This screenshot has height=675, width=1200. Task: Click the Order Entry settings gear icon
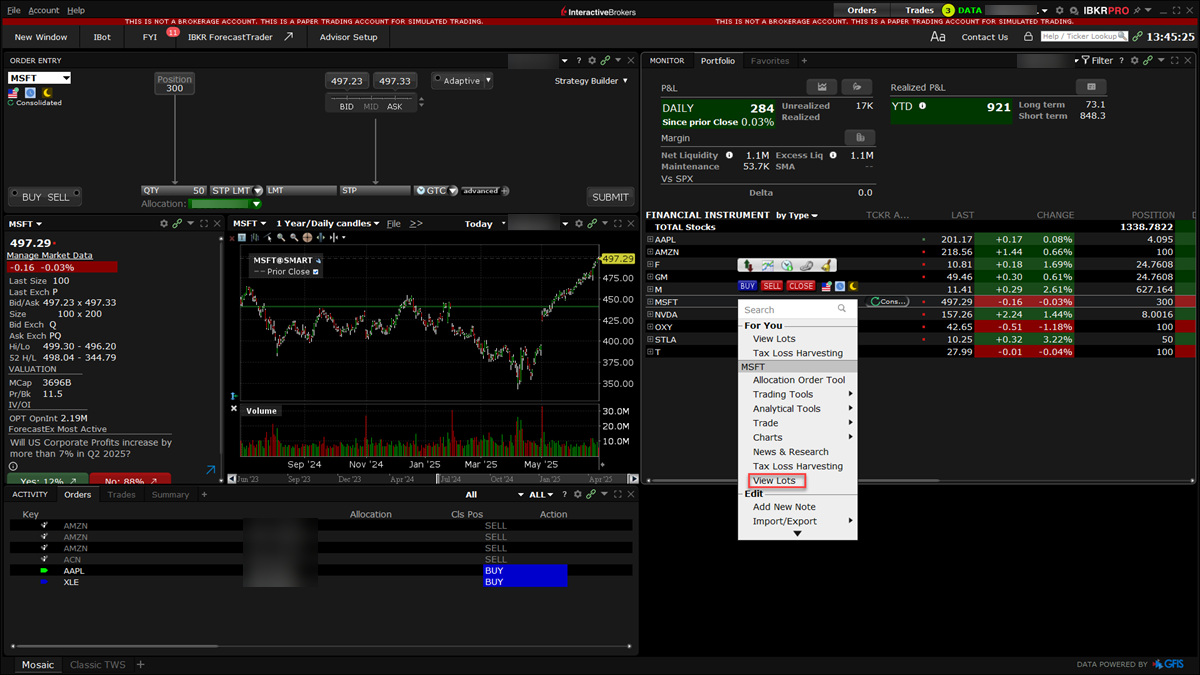point(592,61)
